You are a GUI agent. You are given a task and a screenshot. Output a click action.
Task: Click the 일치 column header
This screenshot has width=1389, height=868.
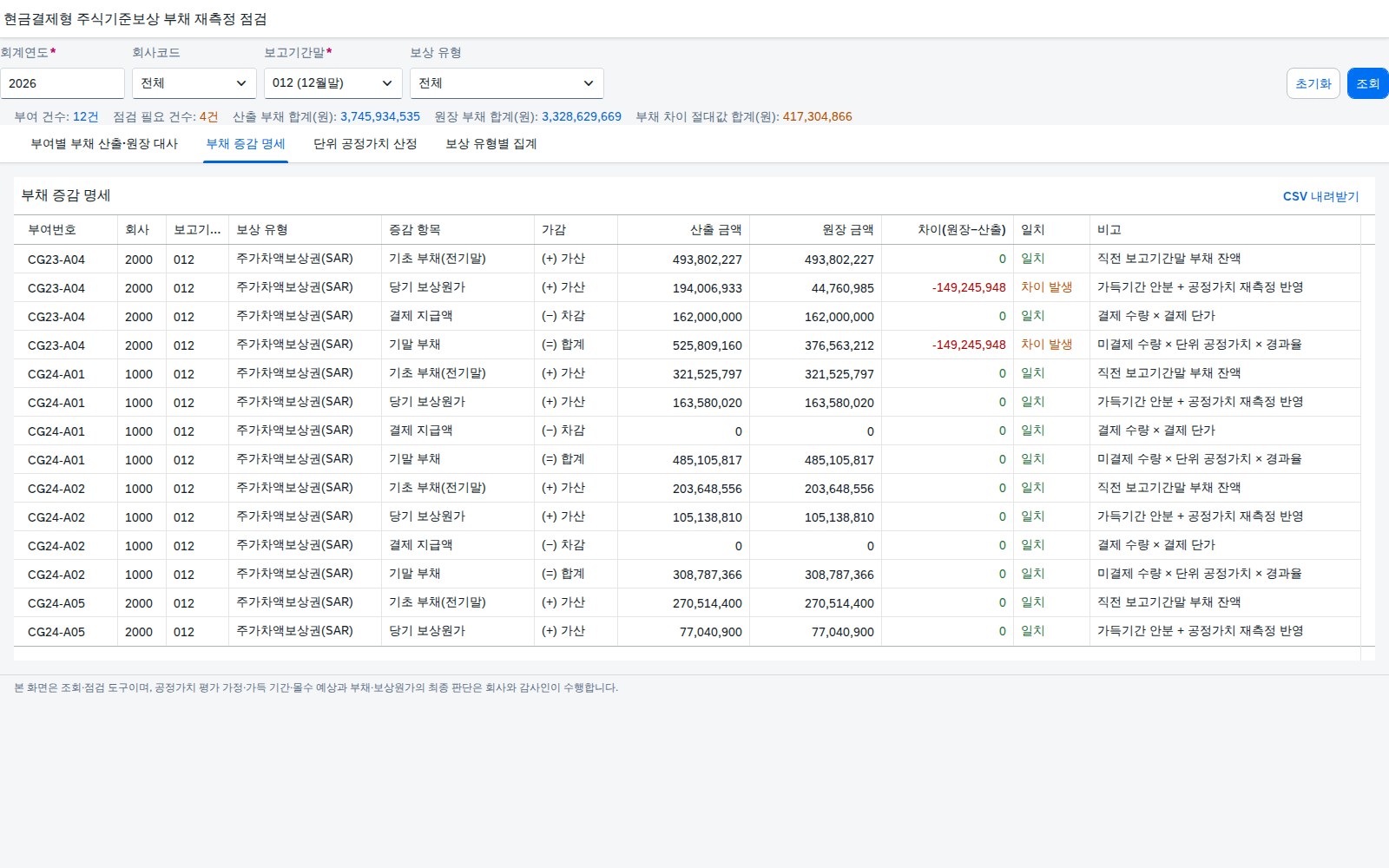coord(1052,230)
